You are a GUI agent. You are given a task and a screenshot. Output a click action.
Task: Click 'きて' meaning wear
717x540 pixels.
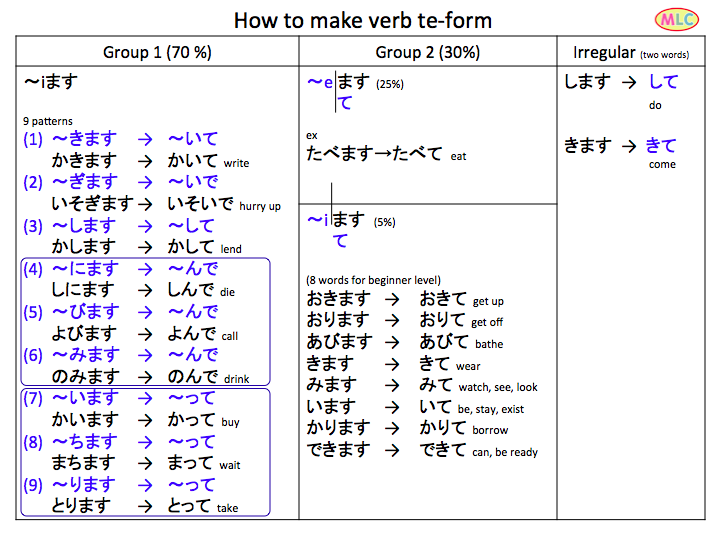pyautogui.click(x=434, y=364)
